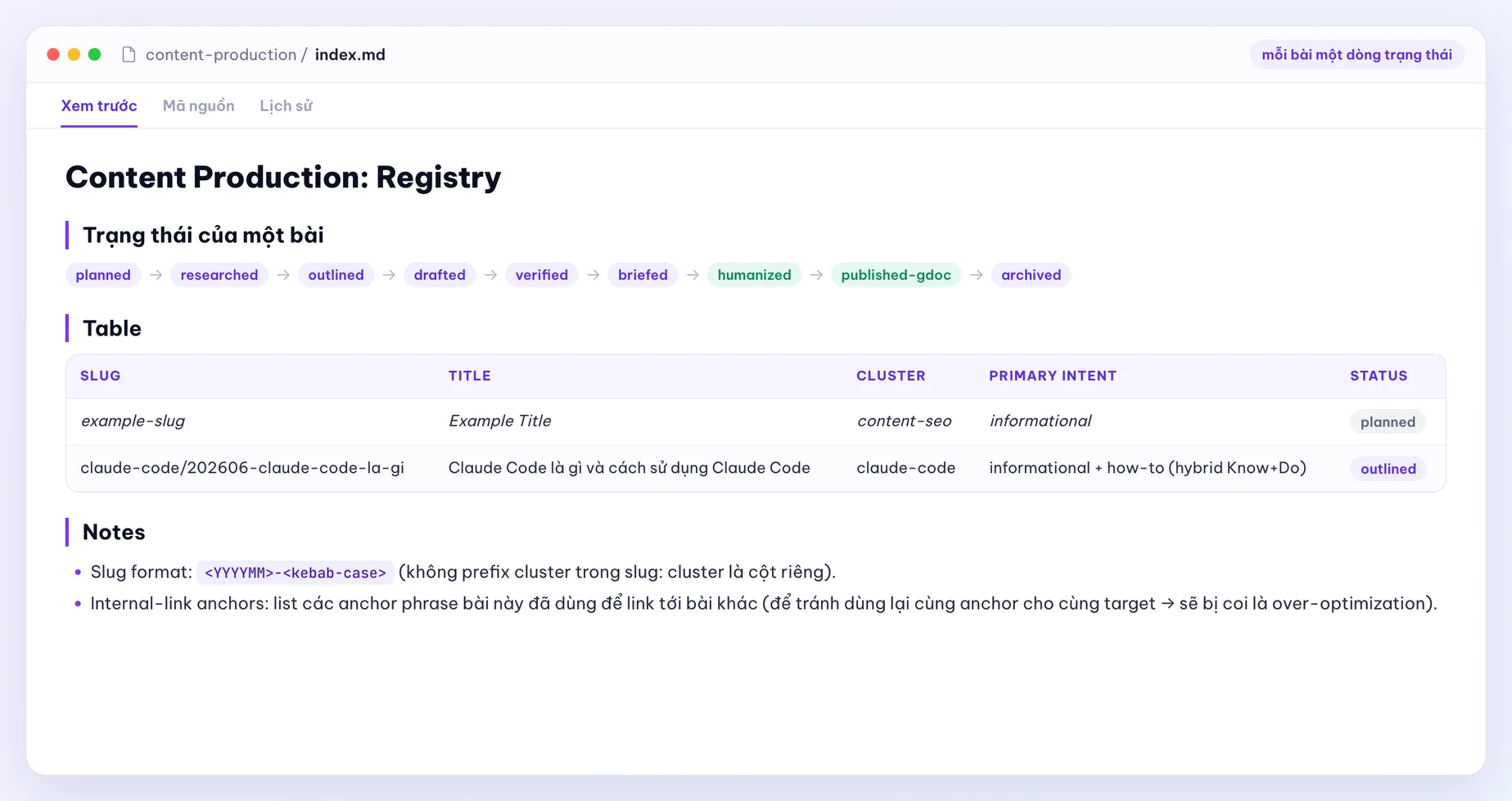Viewport: 1512px width, 801px height.
Task: Open the Mã nguồn tab
Action: (x=198, y=106)
